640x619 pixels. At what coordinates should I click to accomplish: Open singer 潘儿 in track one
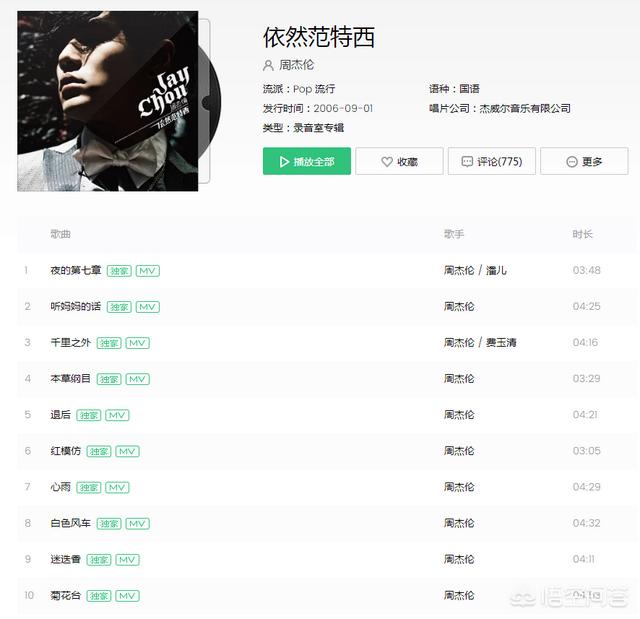pos(496,270)
